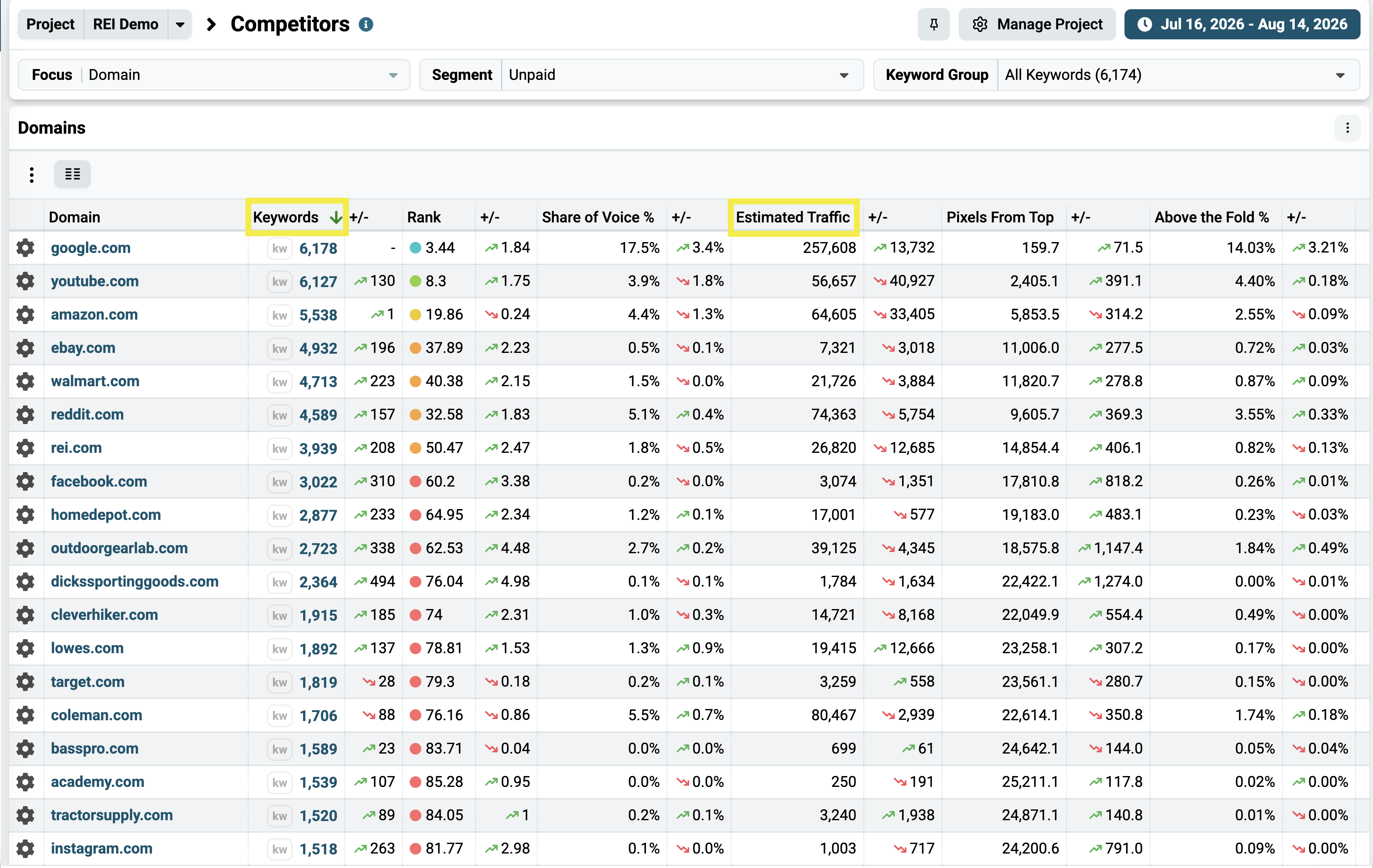
Task: Expand the REI Demo project dropdown arrow
Action: pos(180,24)
